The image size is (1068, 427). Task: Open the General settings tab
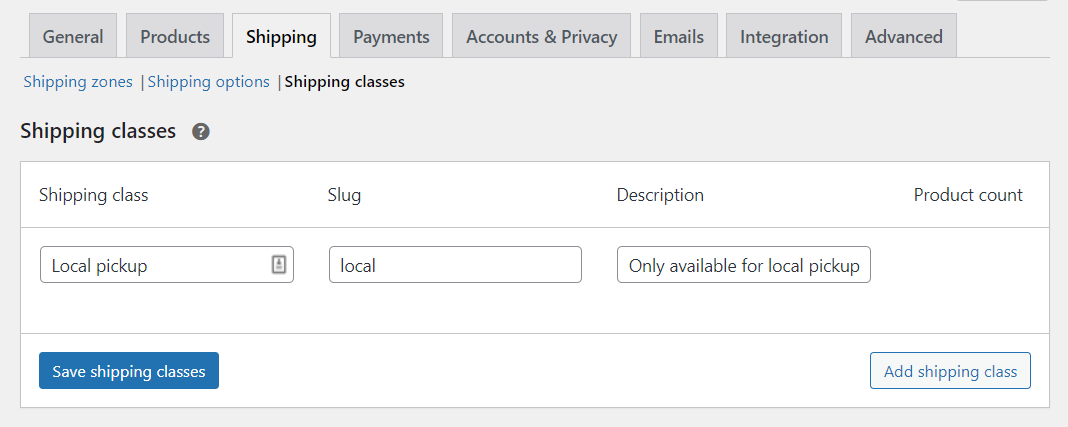pos(73,37)
